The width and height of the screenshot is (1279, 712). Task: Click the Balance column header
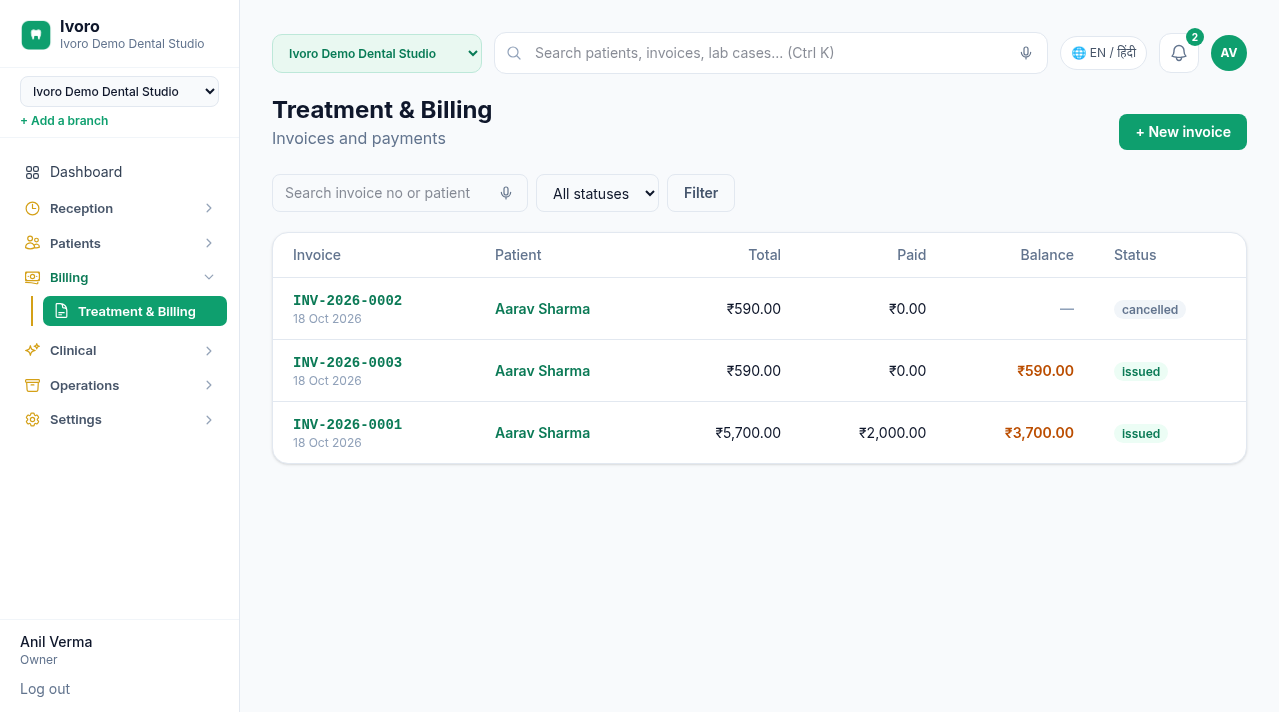tap(1047, 255)
